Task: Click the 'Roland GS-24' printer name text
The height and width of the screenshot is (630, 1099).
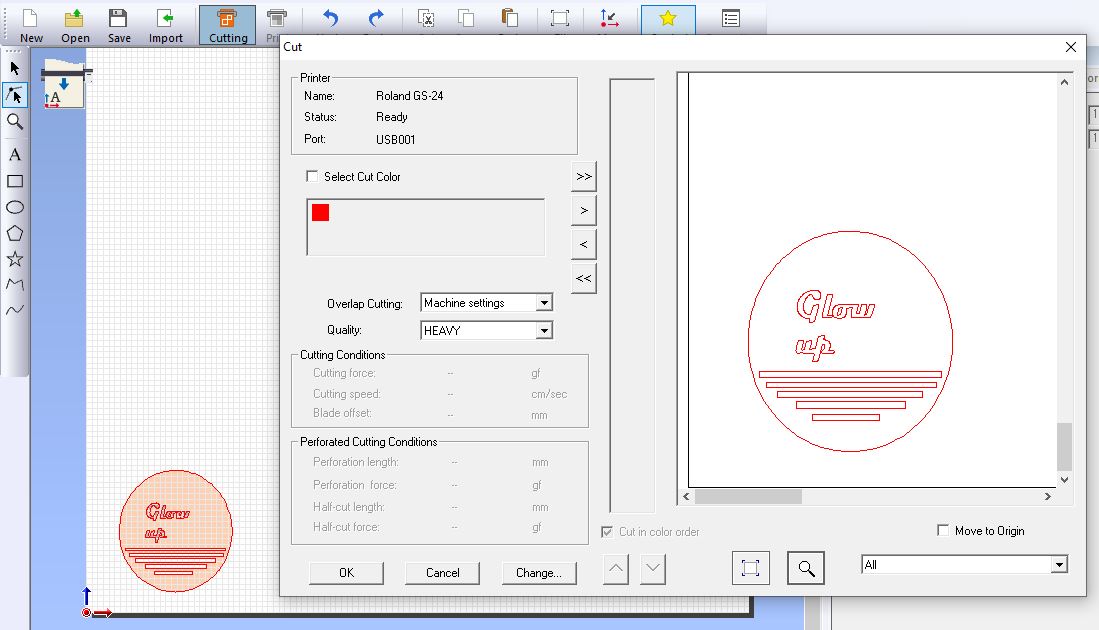Action: [409, 96]
